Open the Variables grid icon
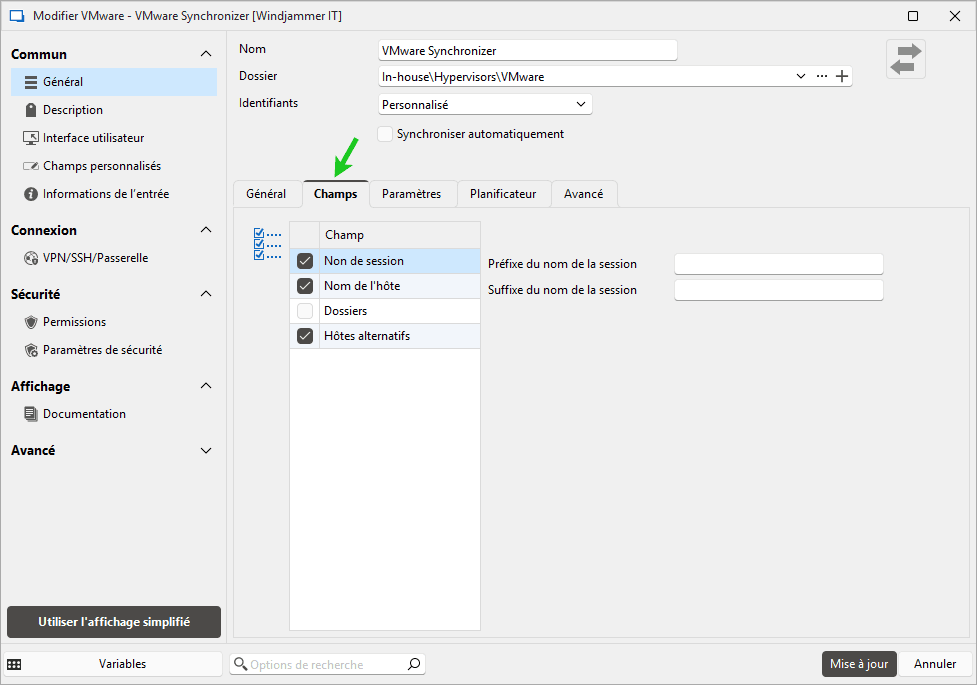Viewport: 977px width, 685px height. tap(15, 664)
